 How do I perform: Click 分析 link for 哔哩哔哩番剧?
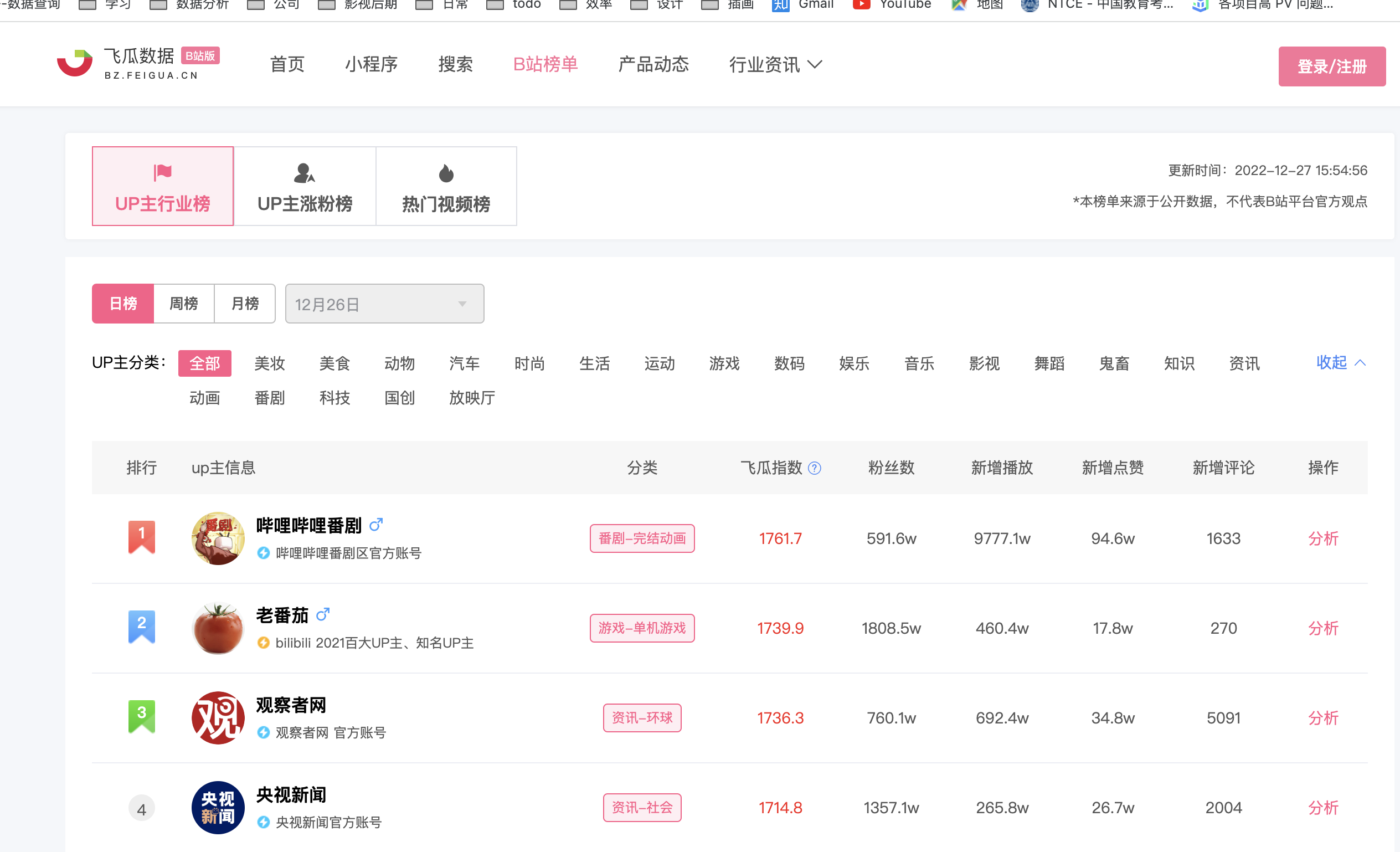(x=1322, y=538)
